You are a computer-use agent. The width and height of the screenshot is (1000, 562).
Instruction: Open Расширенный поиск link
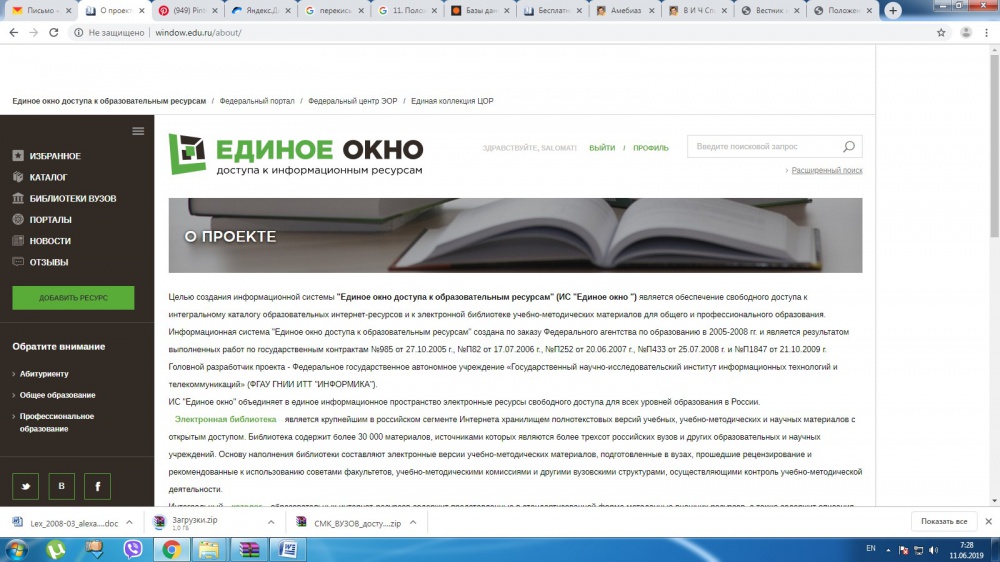pyautogui.click(x=827, y=170)
